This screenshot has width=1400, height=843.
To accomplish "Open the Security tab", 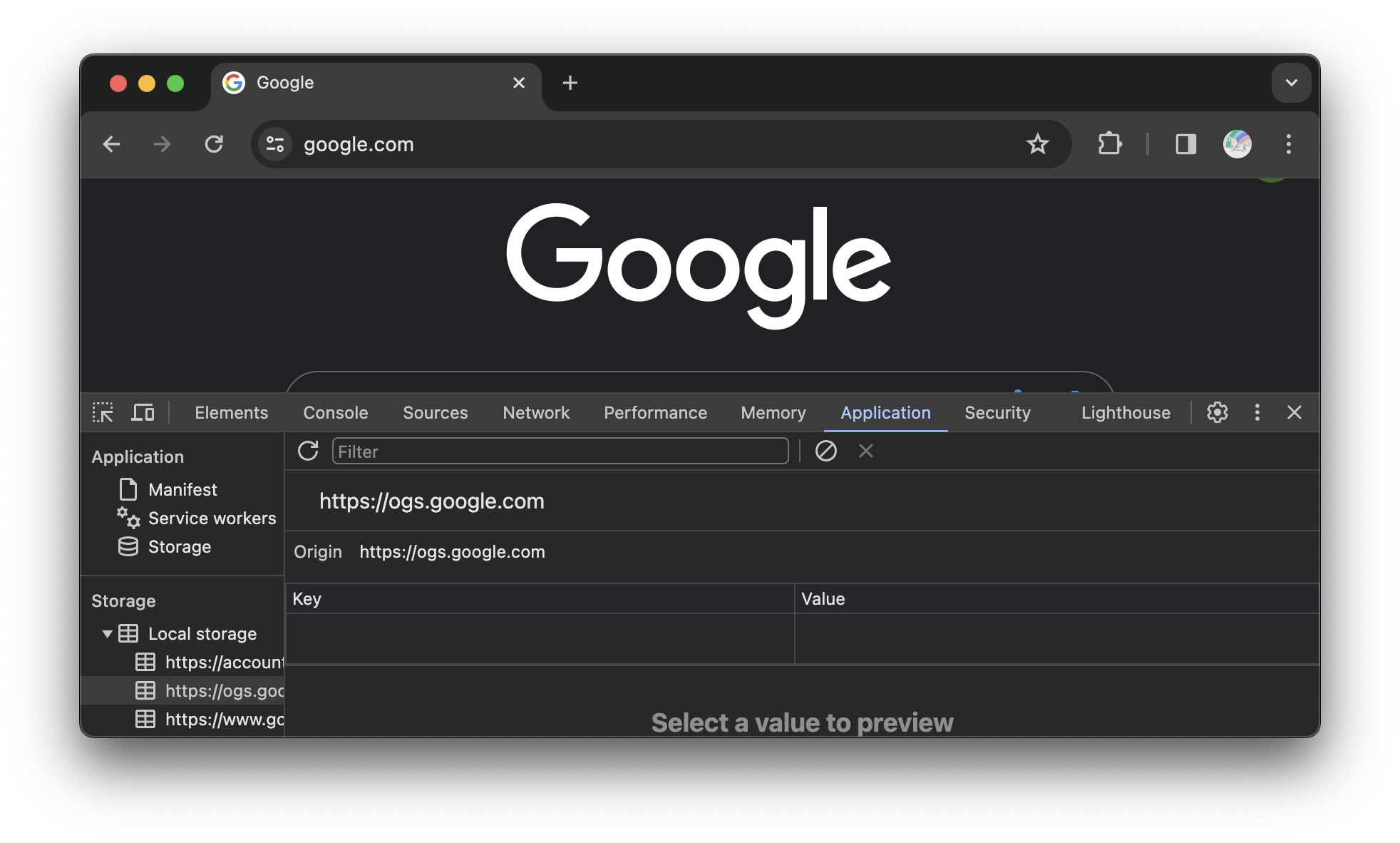I will pos(997,412).
